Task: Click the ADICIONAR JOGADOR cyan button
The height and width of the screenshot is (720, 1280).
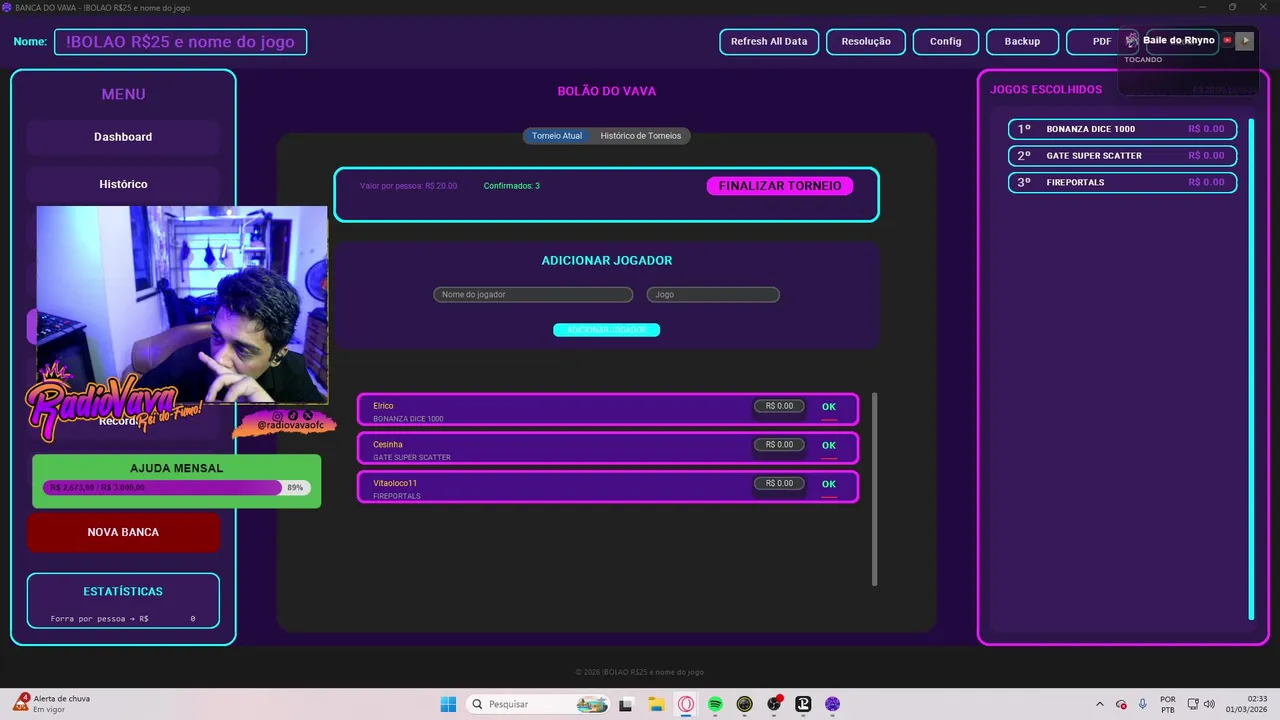Action: coord(606,330)
